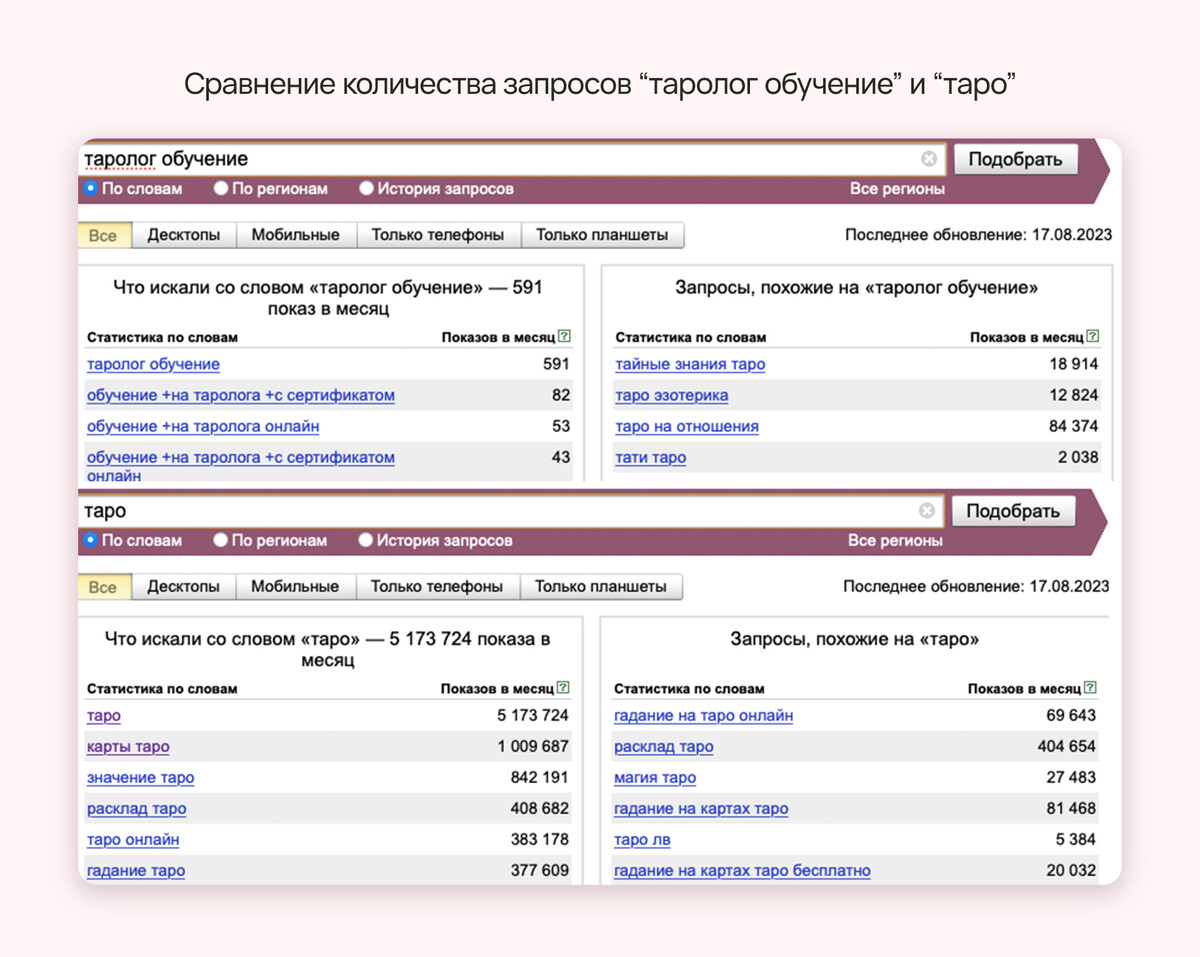Open 'Мобильные' tab under 'таро' query
Image resolution: width=1200 pixels, height=957 pixels.
294,587
